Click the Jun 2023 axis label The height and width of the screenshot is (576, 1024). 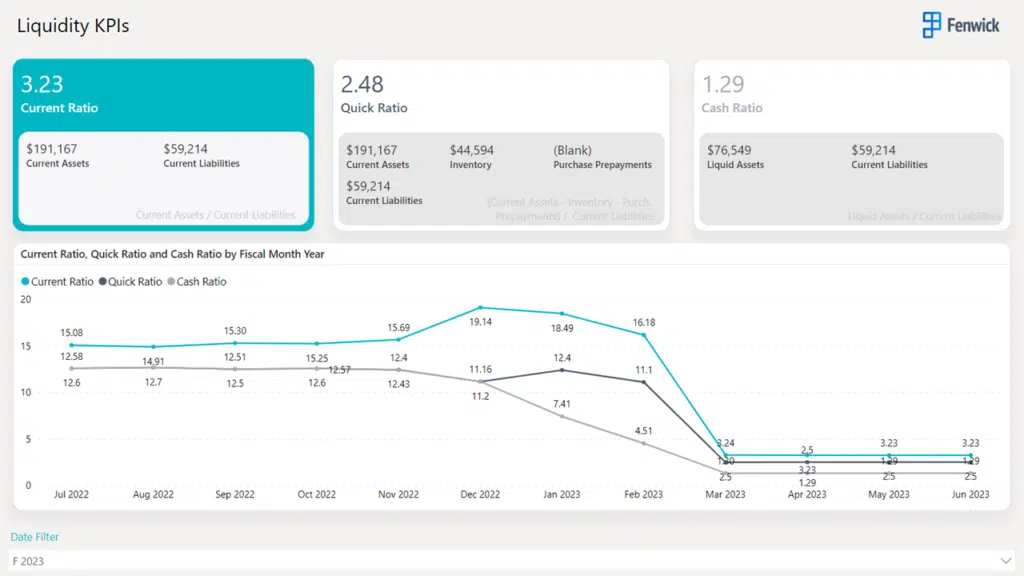pyautogui.click(x=970, y=494)
